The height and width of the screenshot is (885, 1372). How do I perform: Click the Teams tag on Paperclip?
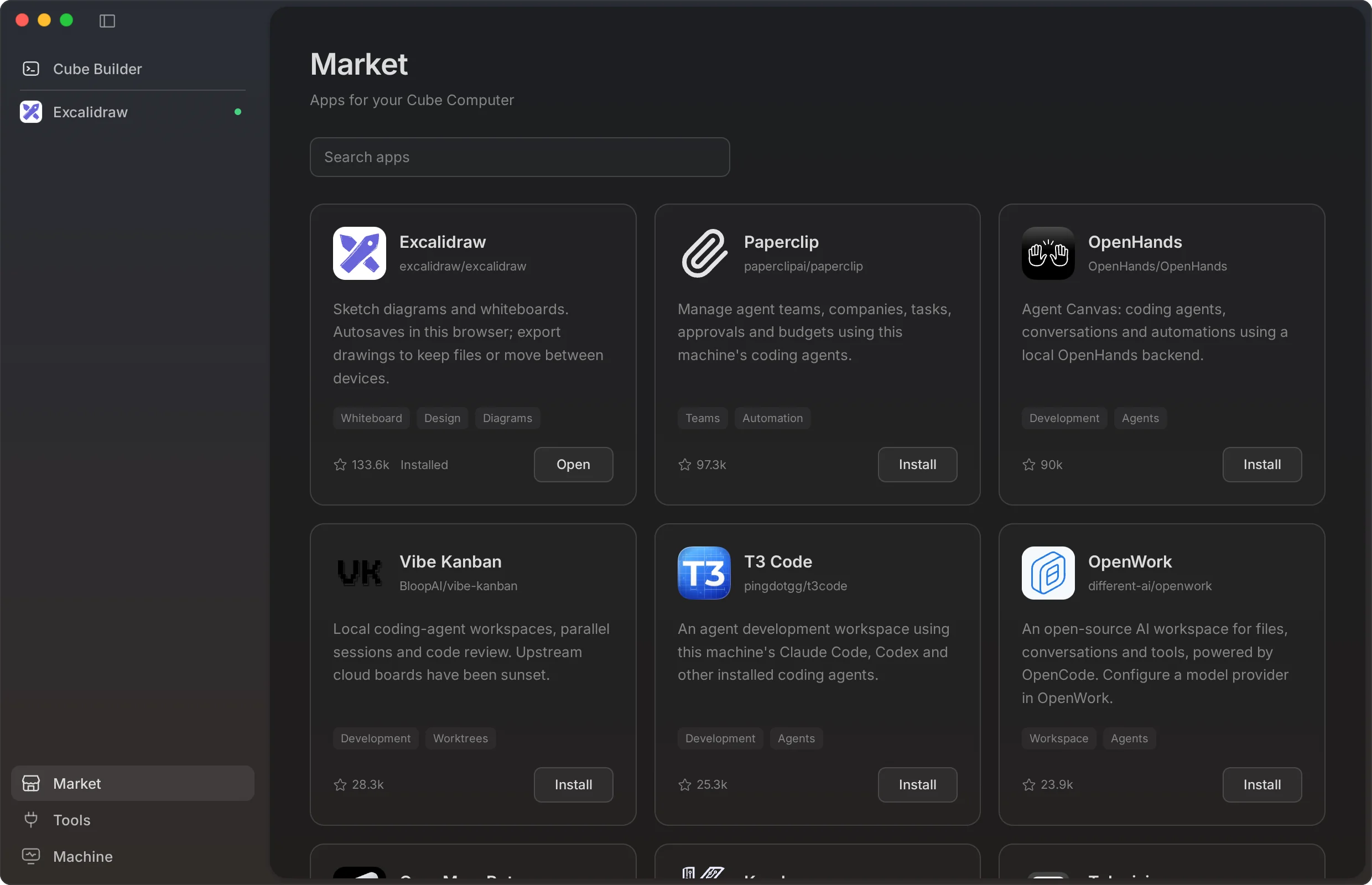point(703,418)
